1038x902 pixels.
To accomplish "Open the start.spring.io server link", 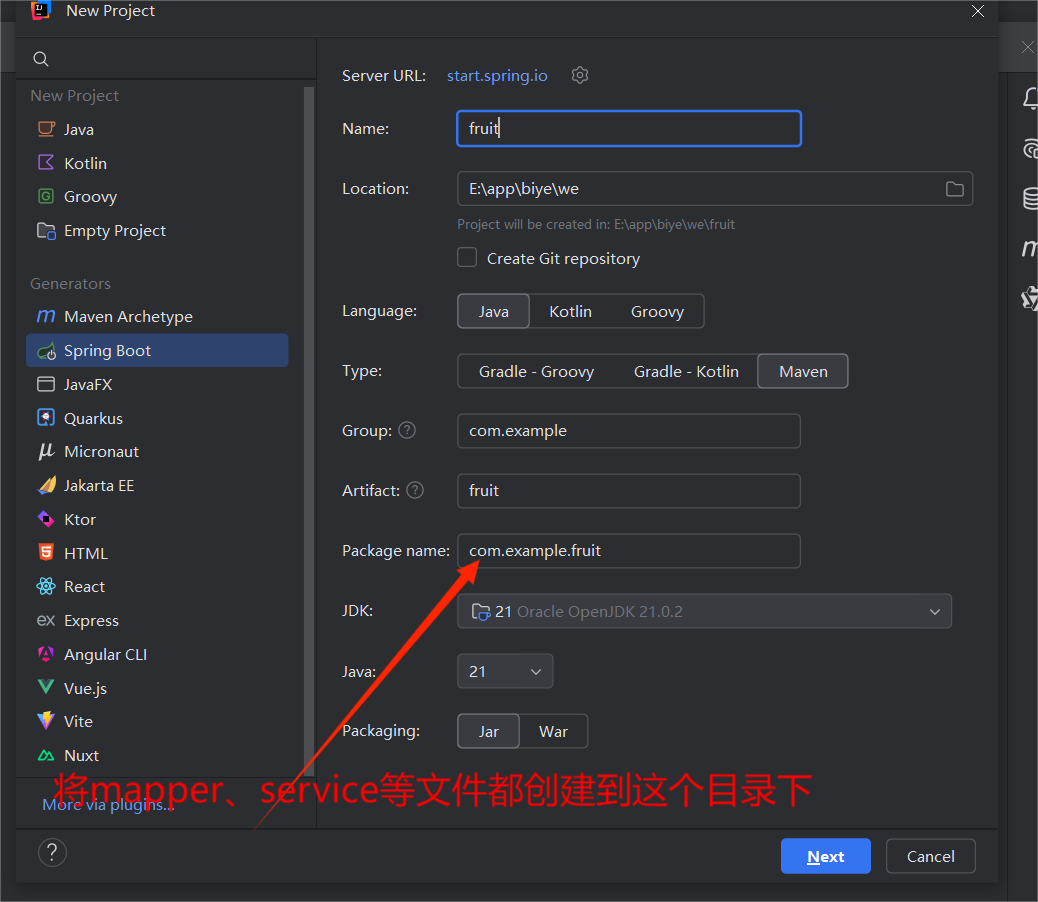I will (x=497, y=76).
